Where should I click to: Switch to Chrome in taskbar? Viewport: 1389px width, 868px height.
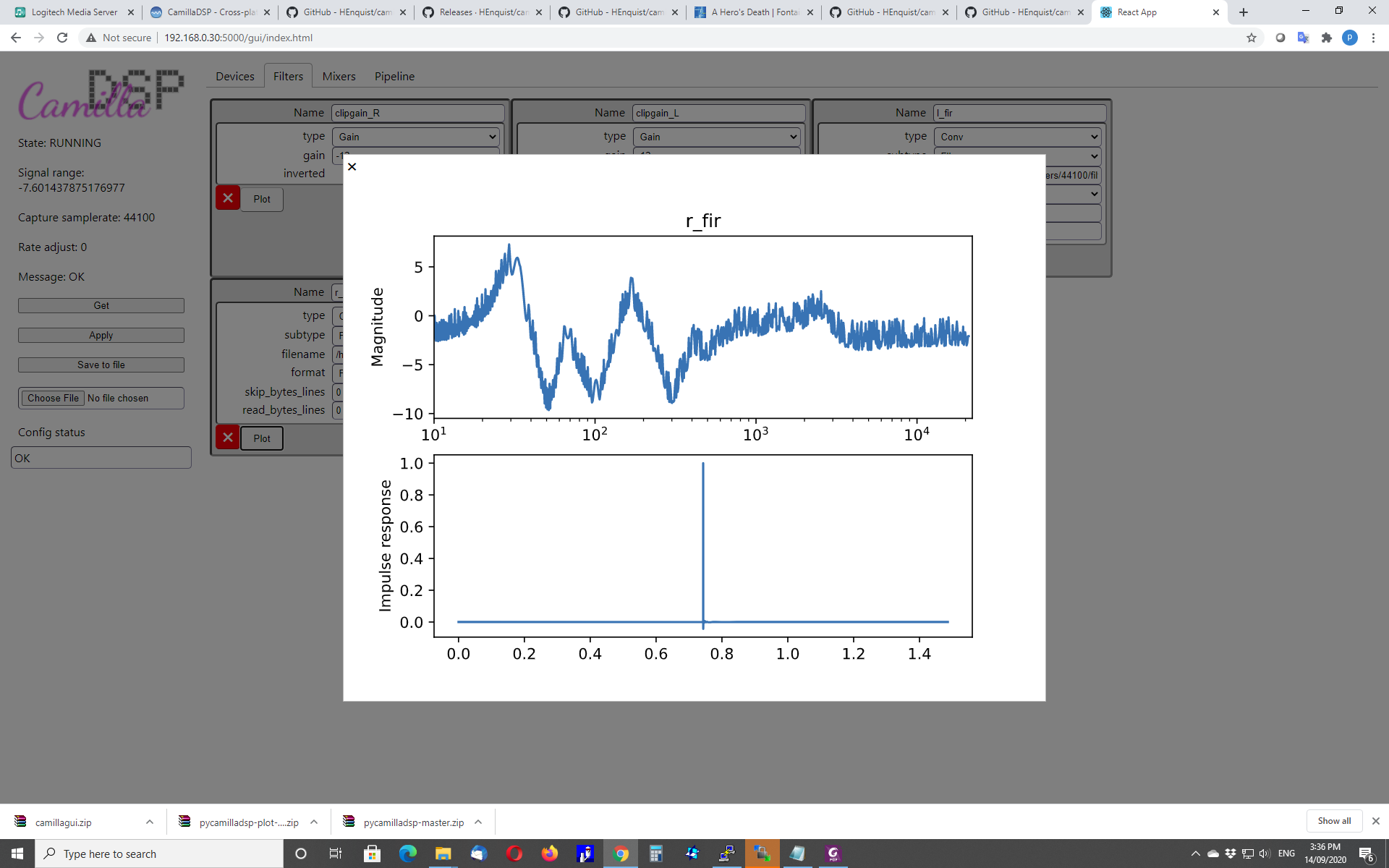(621, 854)
